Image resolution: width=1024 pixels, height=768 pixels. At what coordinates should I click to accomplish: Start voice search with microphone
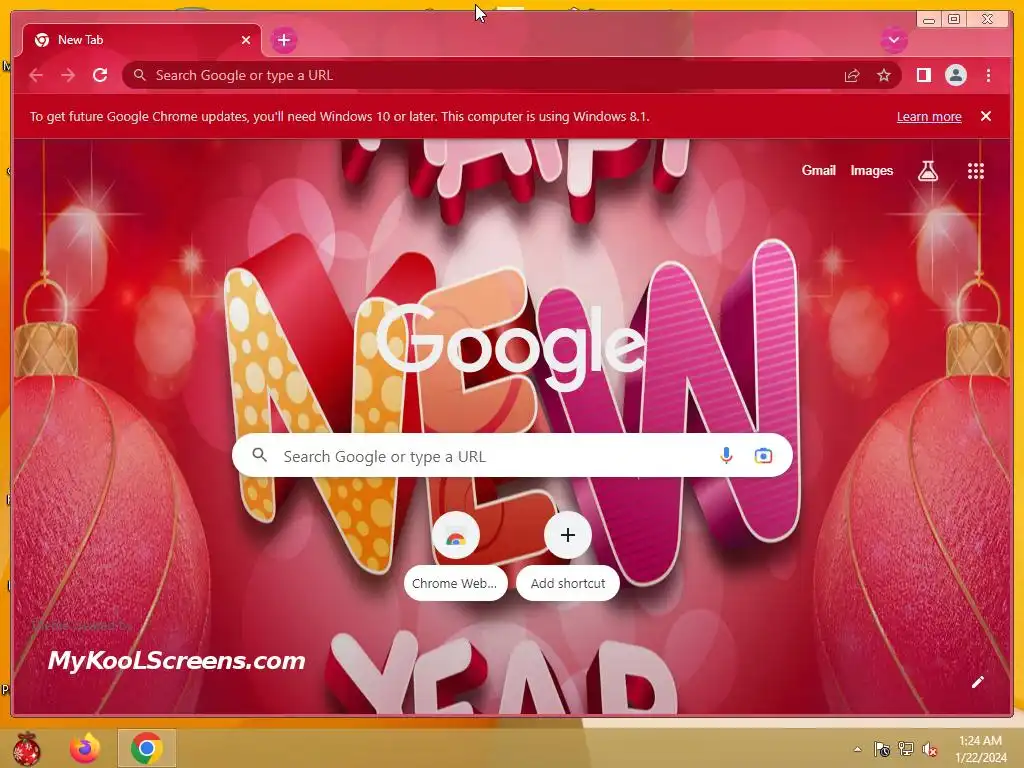click(x=726, y=456)
